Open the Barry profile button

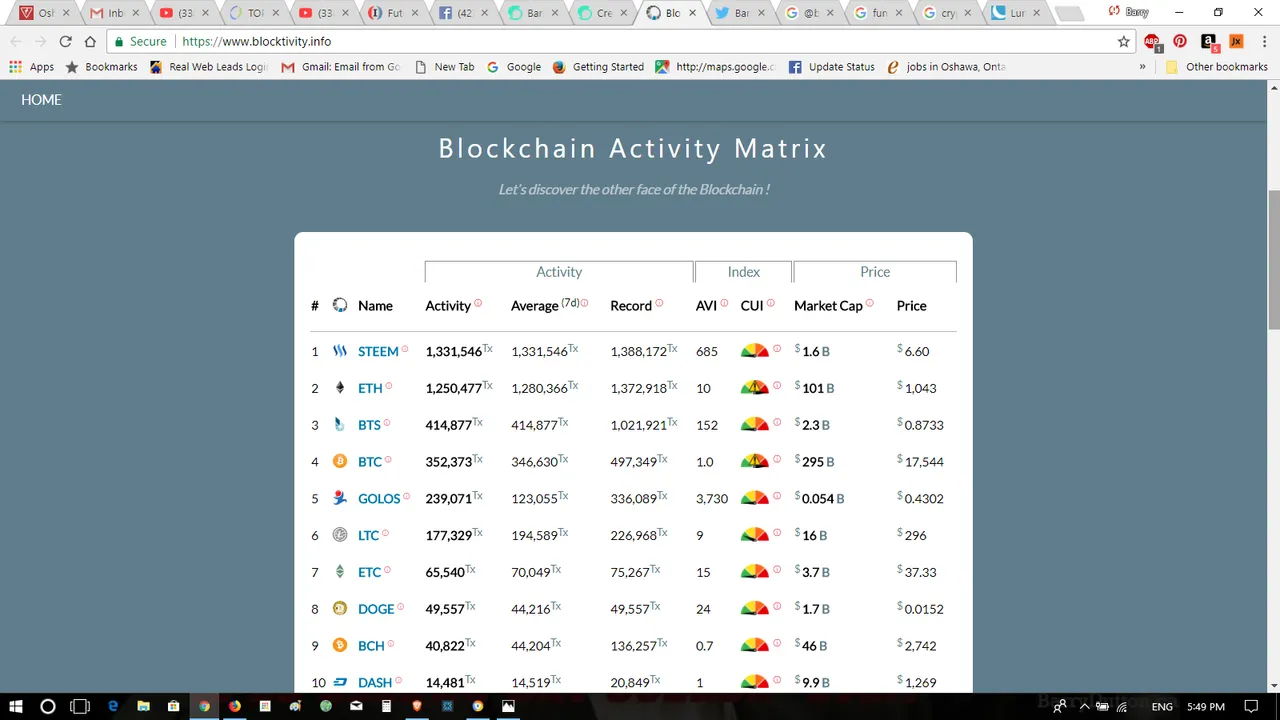tap(1129, 12)
